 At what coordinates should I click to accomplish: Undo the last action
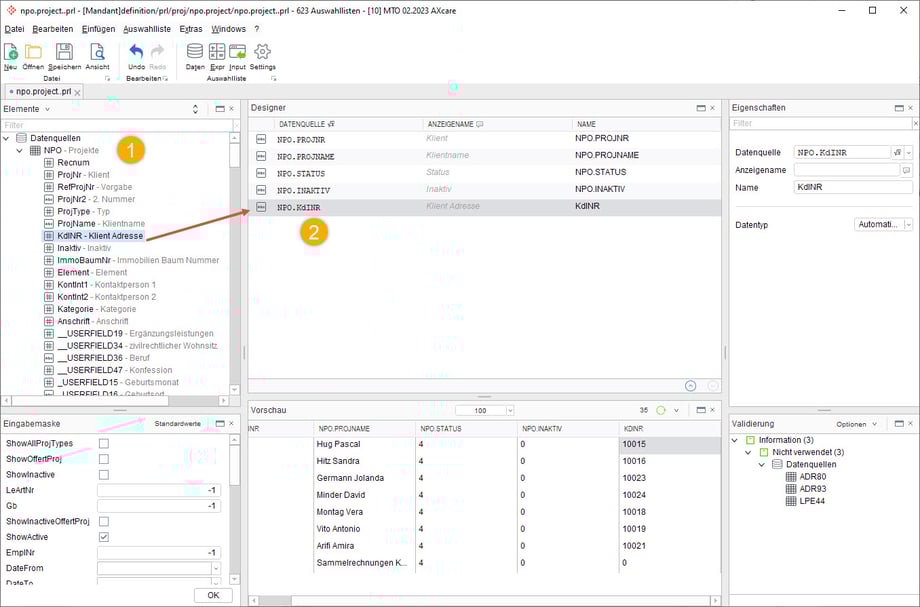coord(136,53)
